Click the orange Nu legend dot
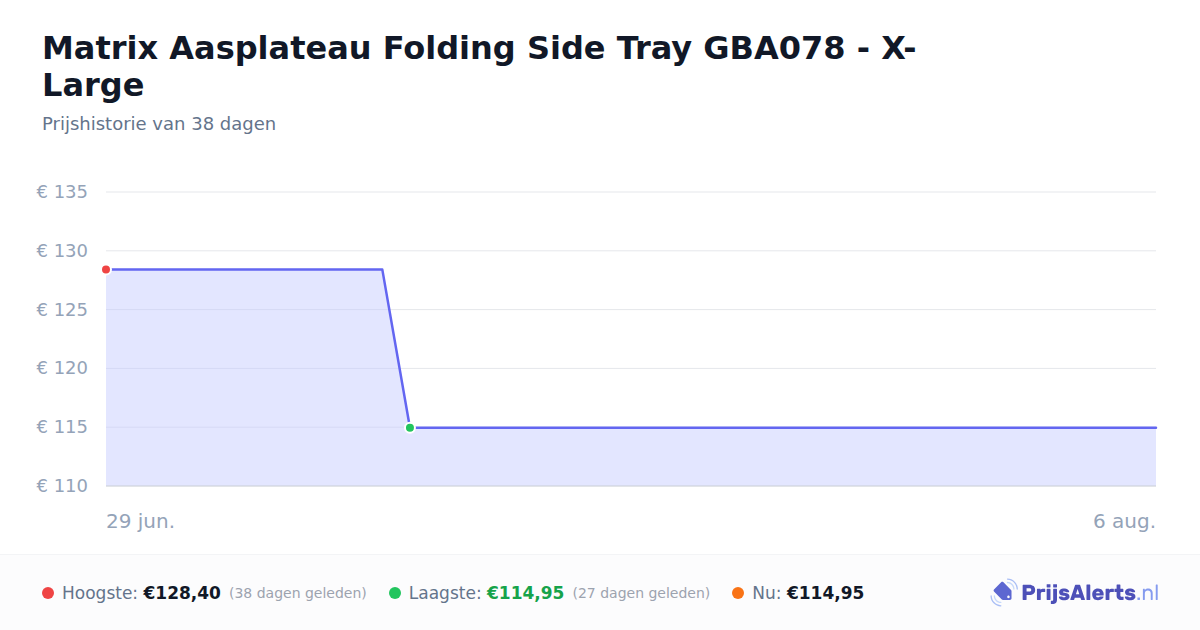This screenshot has width=1200, height=630. 738,593
